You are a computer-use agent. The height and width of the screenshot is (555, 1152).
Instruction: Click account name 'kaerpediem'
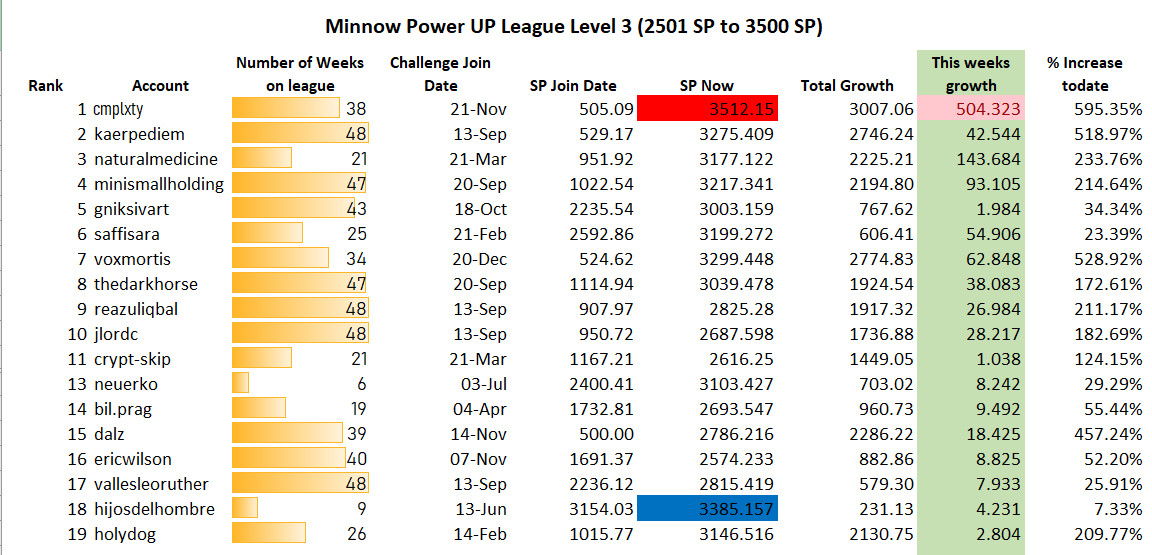tap(139, 135)
